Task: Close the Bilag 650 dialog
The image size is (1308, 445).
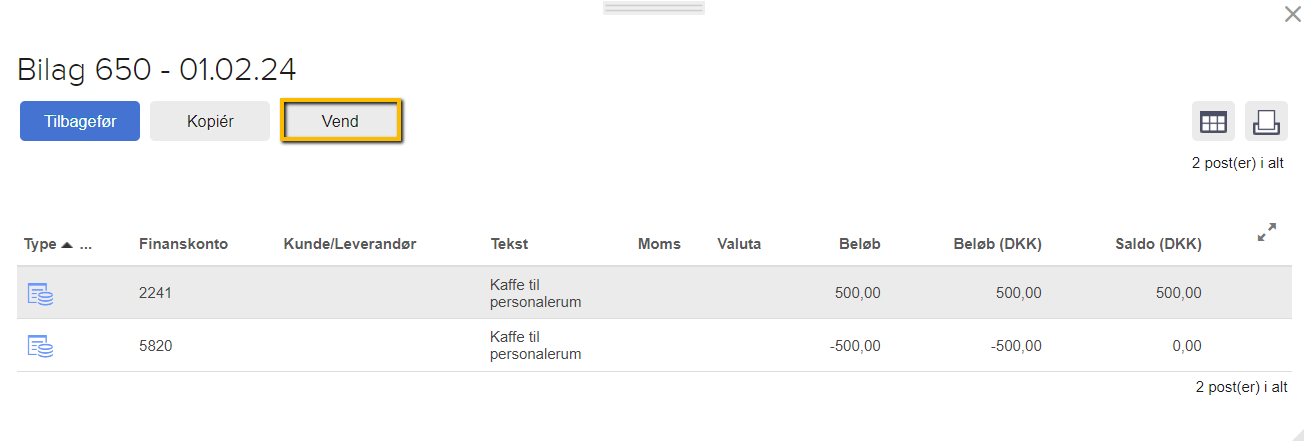Action: point(1292,14)
